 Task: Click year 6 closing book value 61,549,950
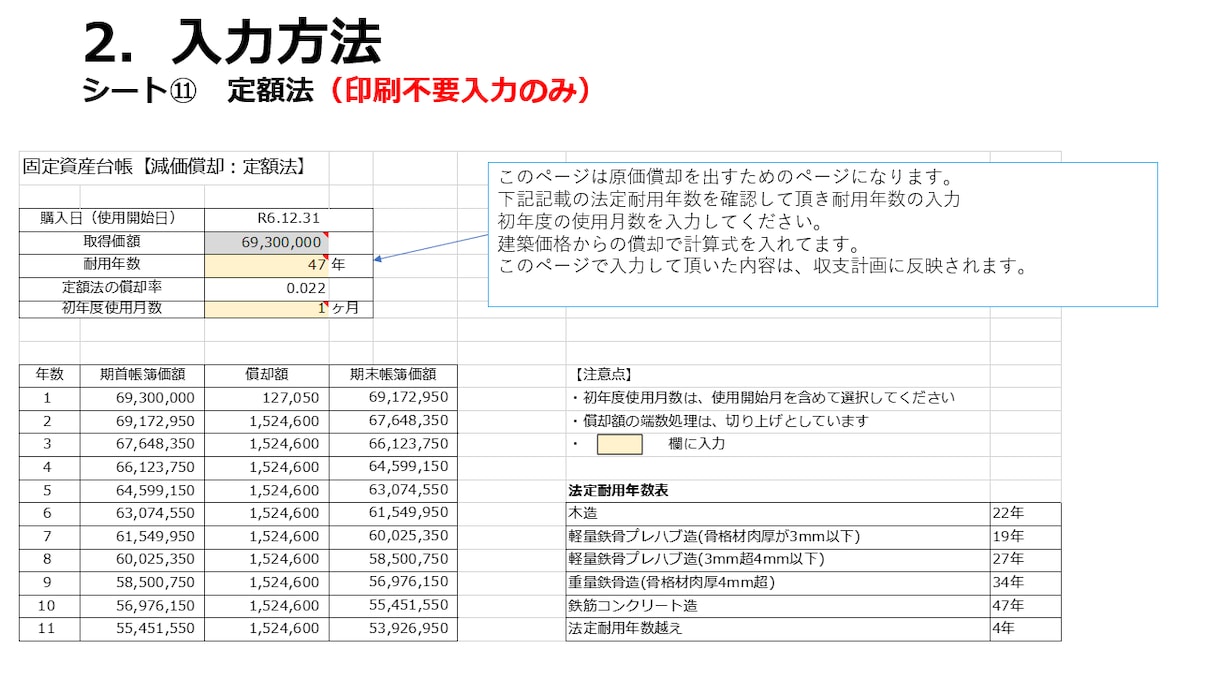tap(393, 513)
